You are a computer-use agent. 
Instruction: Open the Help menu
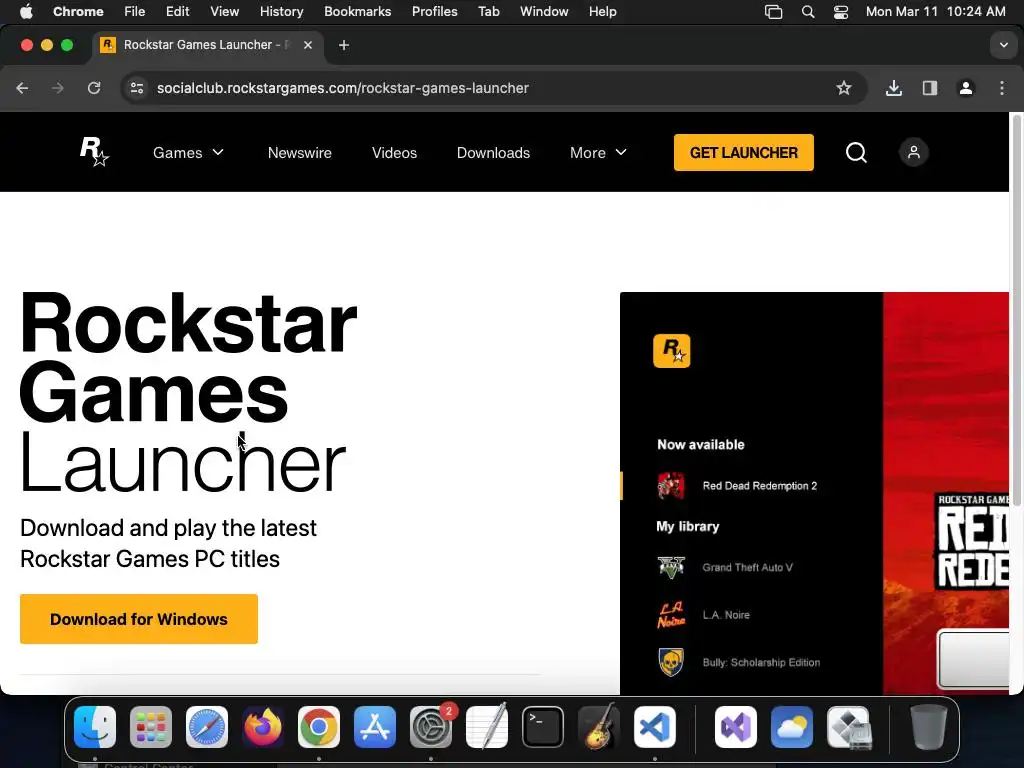[602, 11]
